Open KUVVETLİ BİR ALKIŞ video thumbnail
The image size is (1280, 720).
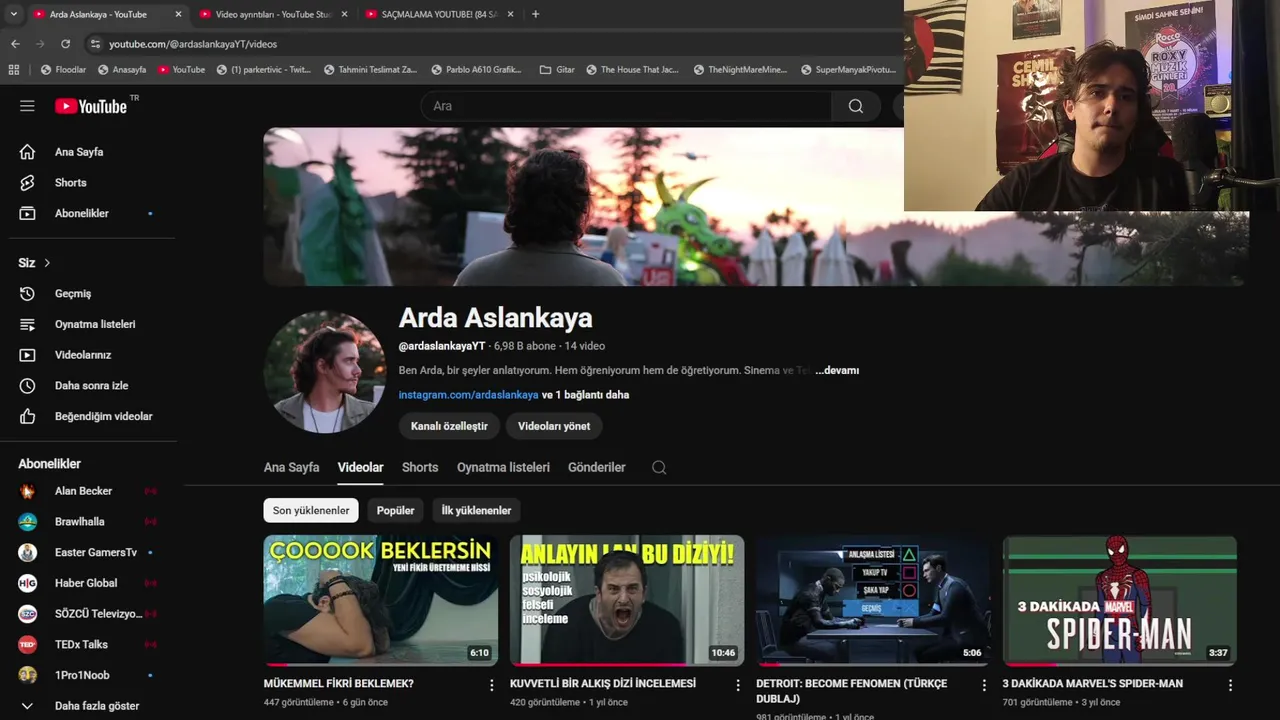pyautogui.click(x=627, y=601)
